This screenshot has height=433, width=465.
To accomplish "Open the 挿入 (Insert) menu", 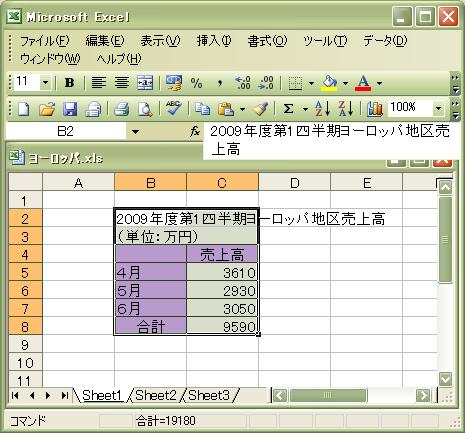I will click(x=214, y=41).
